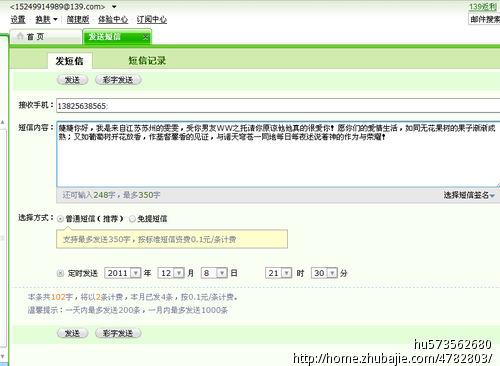Open the 选择短信签名 dropdown
This screenshot has width=500, height=366.
point(469,195)
